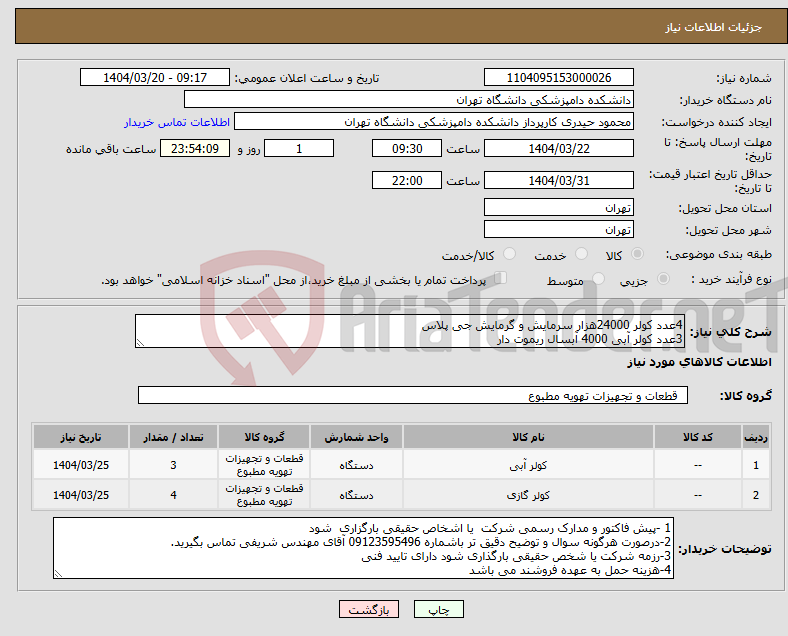Viewport: 788px width, 636px height.
Task: Click the جزئیات اطلاعات نیاز page title
Action: [x=713, y=27]
